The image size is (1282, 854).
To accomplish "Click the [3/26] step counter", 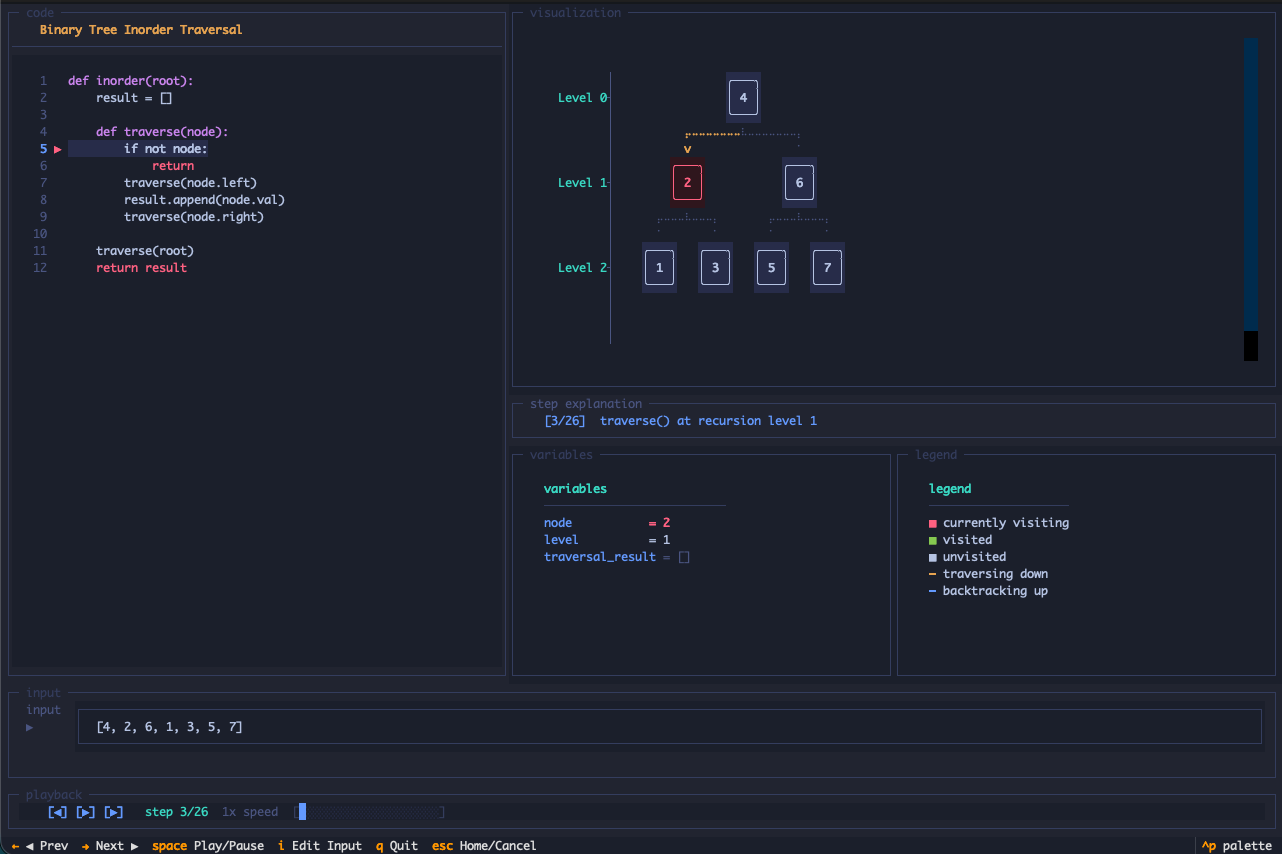I will (565, 421).
